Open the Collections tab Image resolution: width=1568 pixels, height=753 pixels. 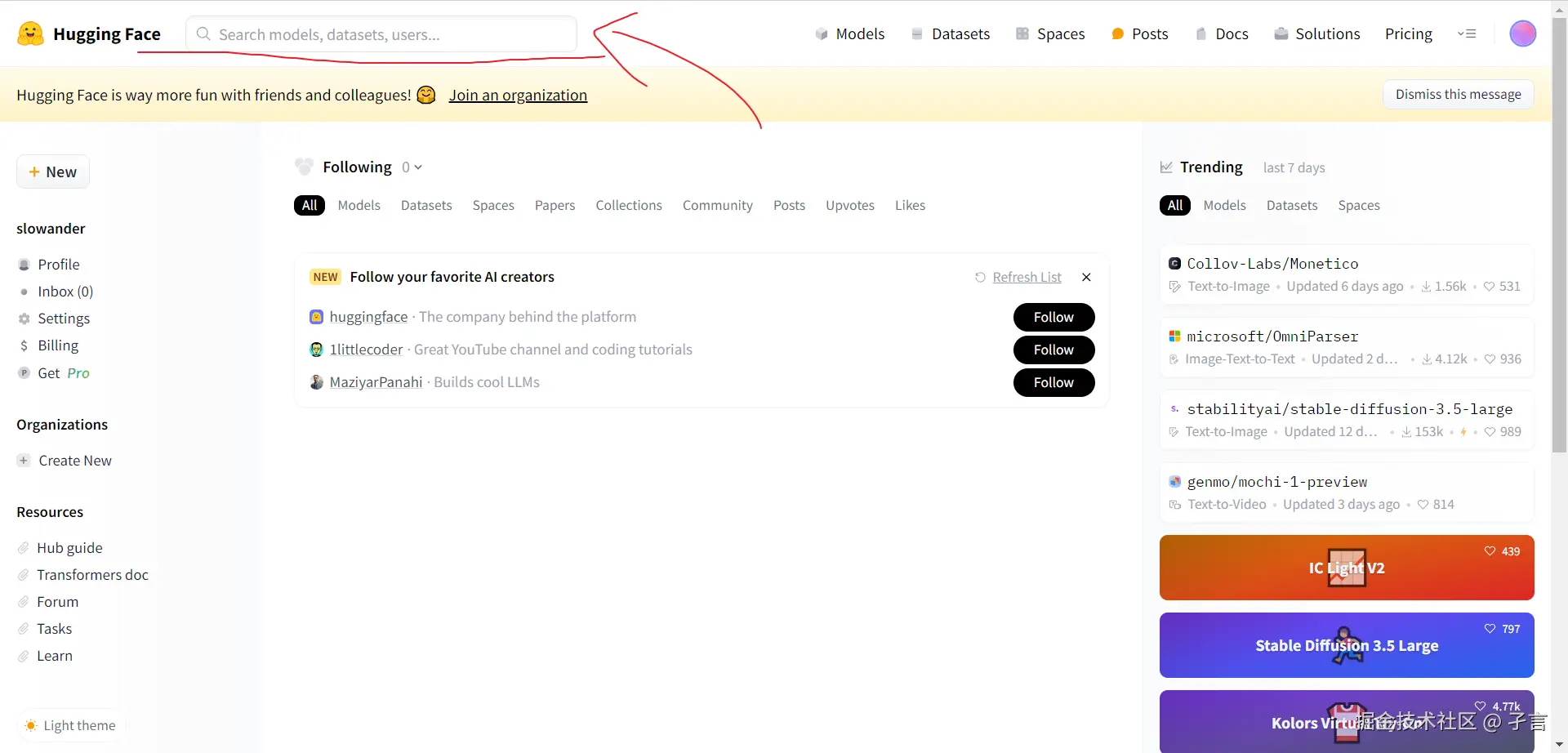629,205
